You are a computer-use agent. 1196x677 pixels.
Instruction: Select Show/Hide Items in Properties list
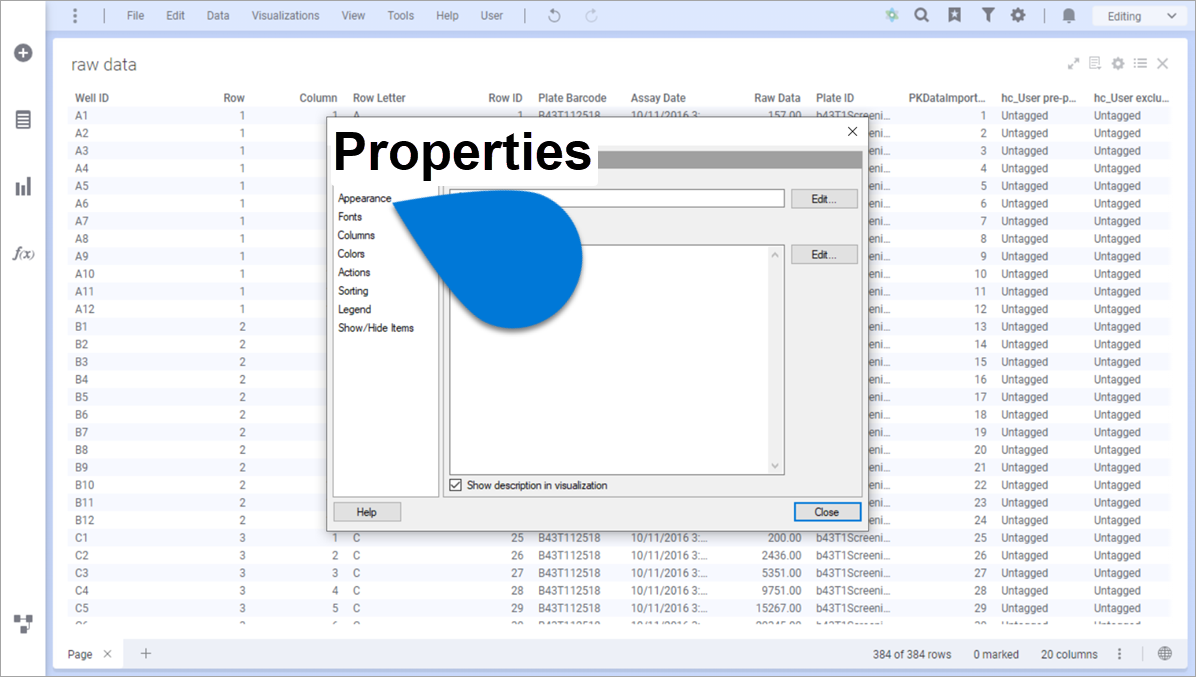click(376, 328)
